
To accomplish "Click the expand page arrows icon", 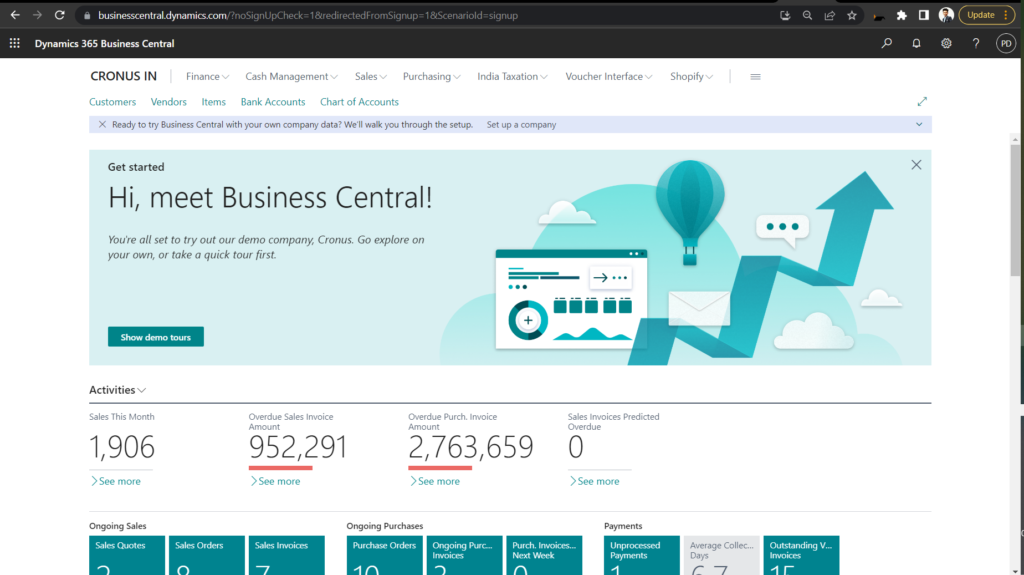I will coord(921,101).
